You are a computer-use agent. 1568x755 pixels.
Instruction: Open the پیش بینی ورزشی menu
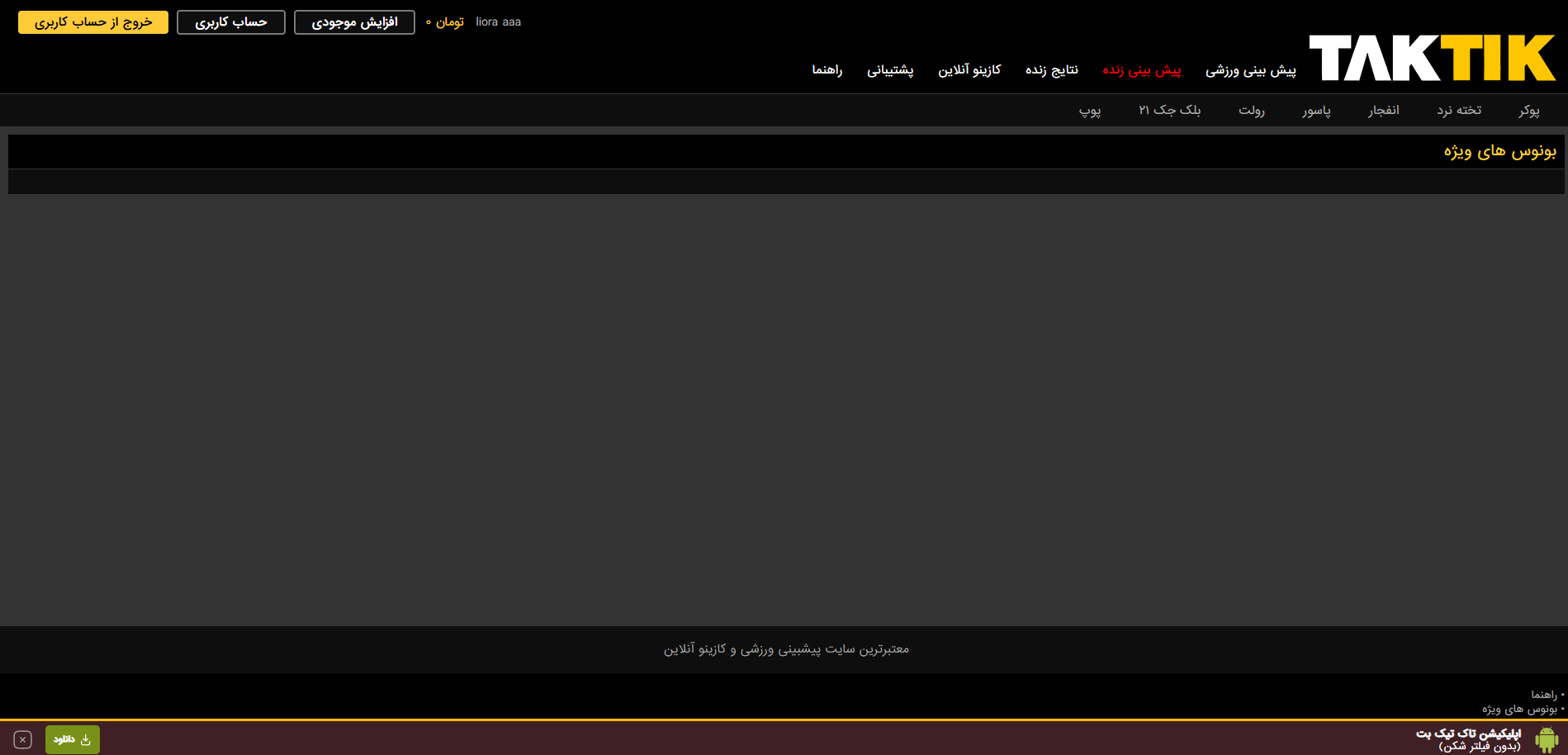point(1250,70)
